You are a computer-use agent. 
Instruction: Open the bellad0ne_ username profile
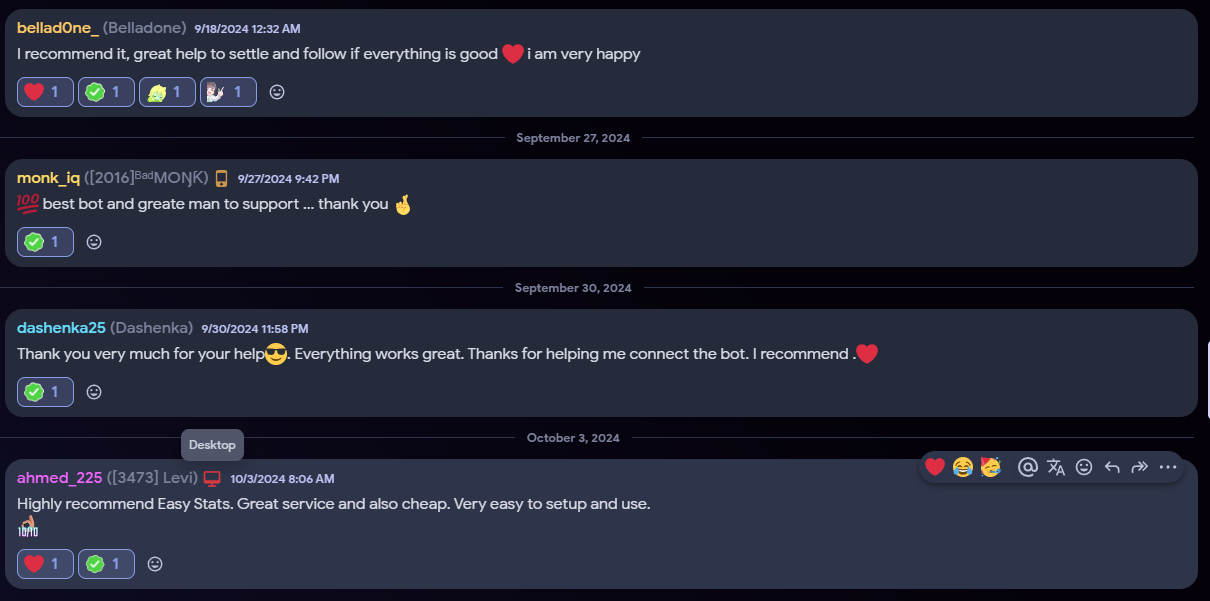57,28
